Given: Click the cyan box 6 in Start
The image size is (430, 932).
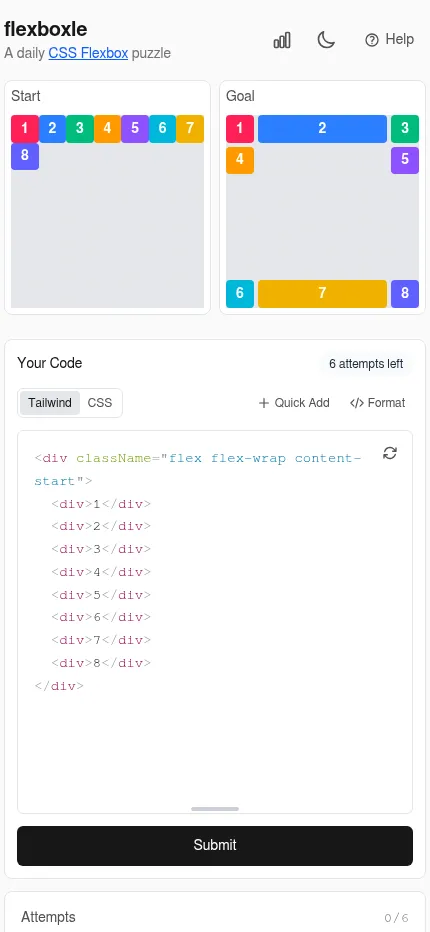Looking at the screenshot, I should (x=162, y=128).
